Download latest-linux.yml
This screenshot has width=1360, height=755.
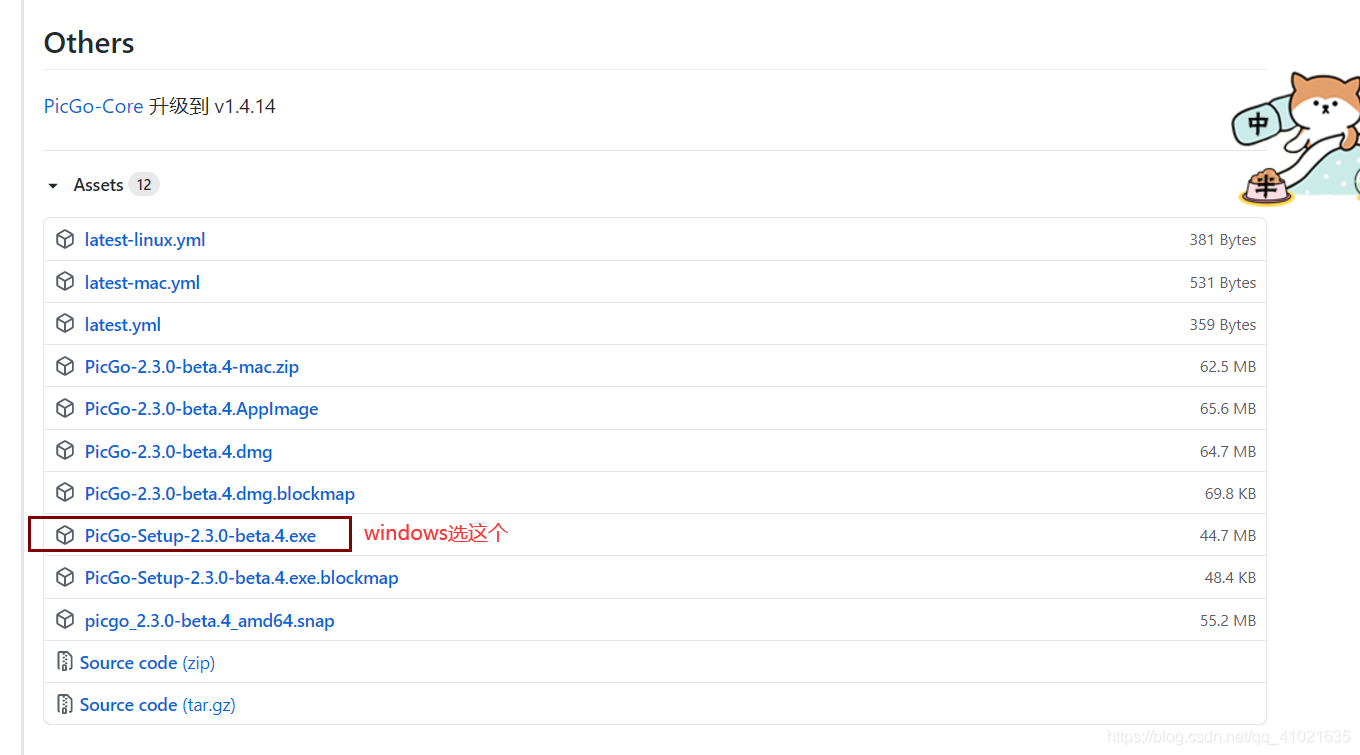pyautogui.click(x=145, y=240)
